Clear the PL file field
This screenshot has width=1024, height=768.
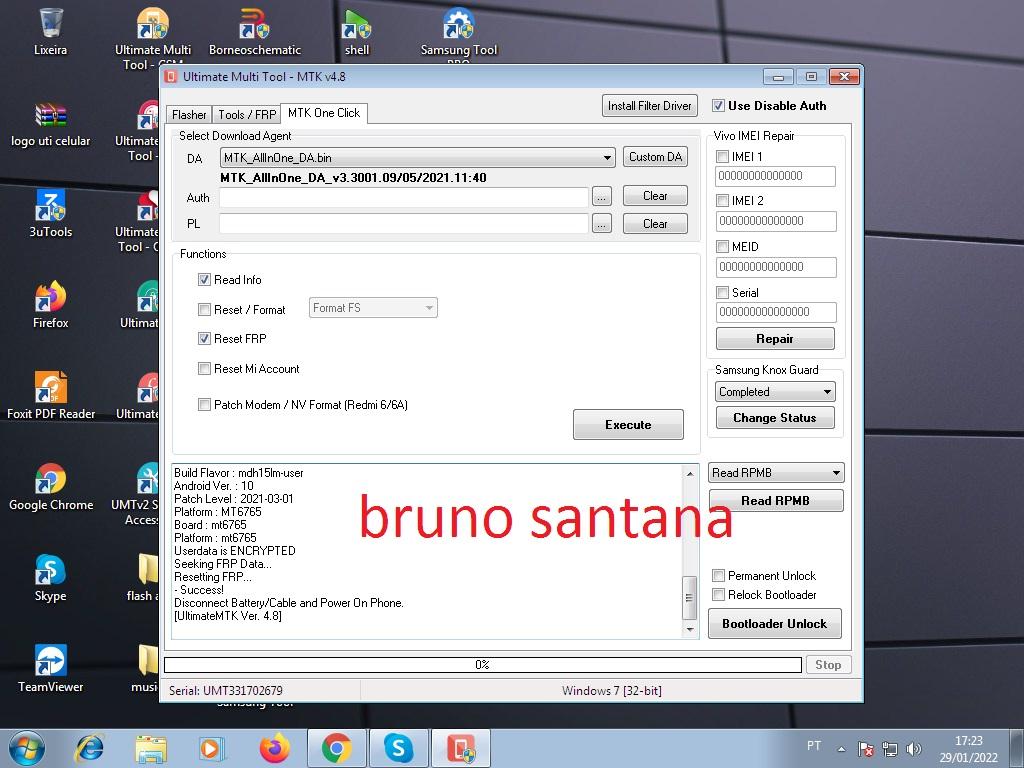[x=655, y=224]
